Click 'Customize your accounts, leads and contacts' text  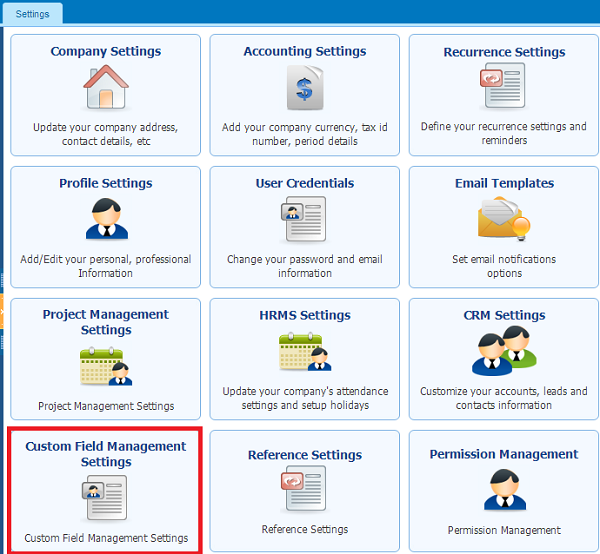point(504,398)
